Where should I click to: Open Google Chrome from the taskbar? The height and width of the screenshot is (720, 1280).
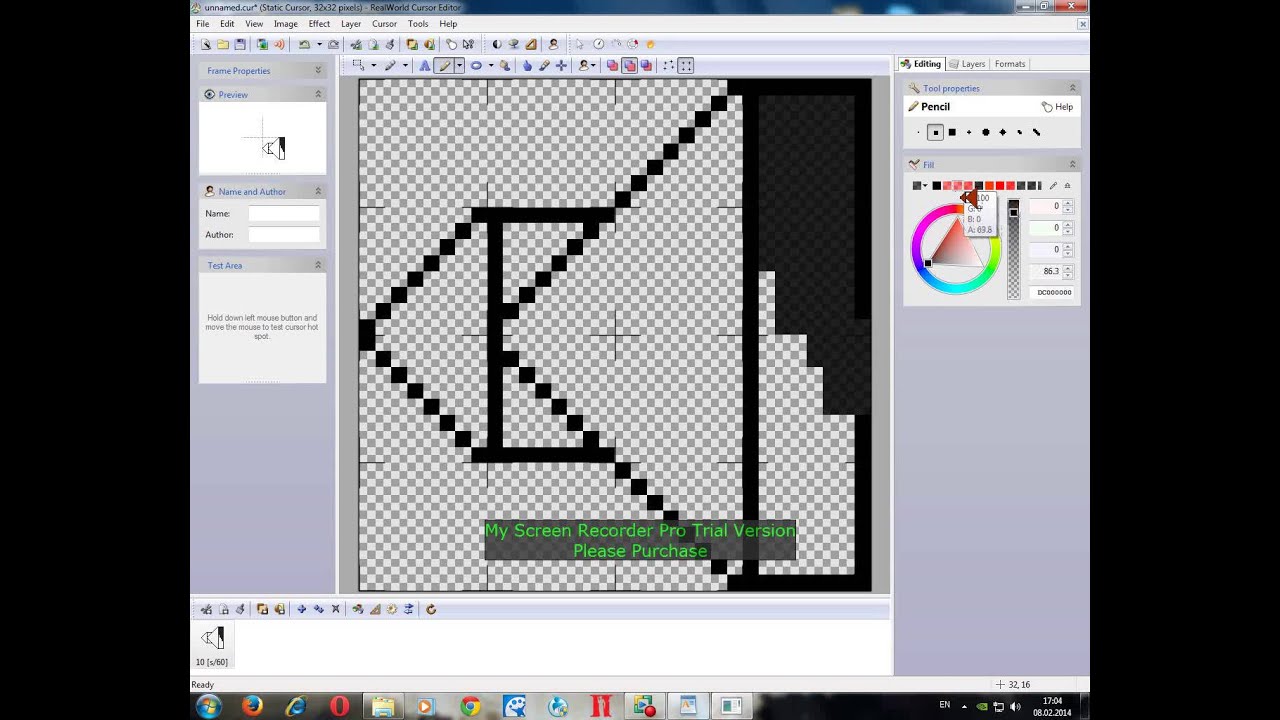(470, 706)
